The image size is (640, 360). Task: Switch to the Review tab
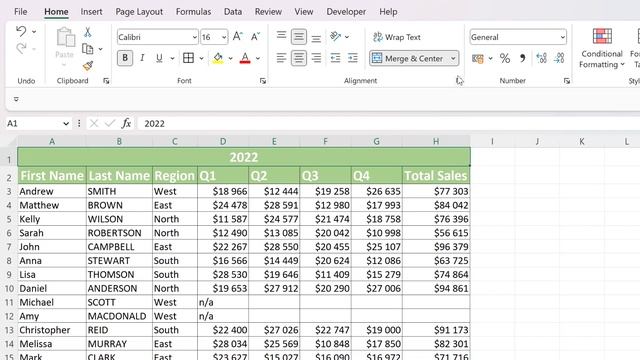[268, 11]
